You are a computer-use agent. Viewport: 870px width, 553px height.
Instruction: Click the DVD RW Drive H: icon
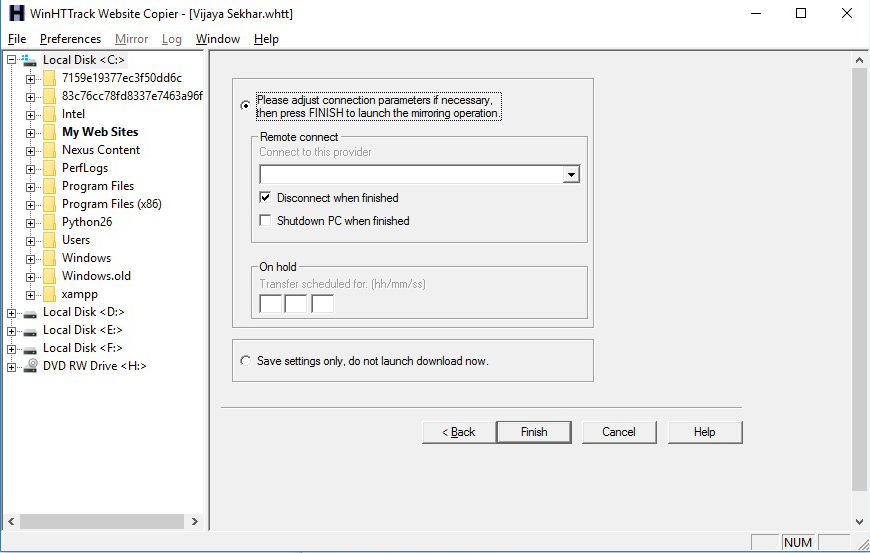(31, 366)
